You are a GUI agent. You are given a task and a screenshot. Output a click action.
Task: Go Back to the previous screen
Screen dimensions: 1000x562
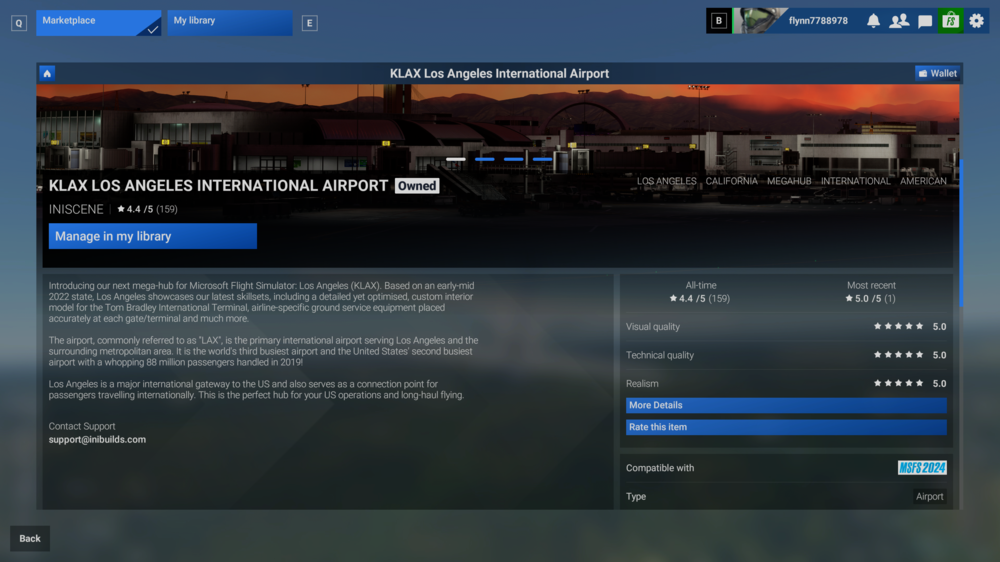tap(30, 538)
